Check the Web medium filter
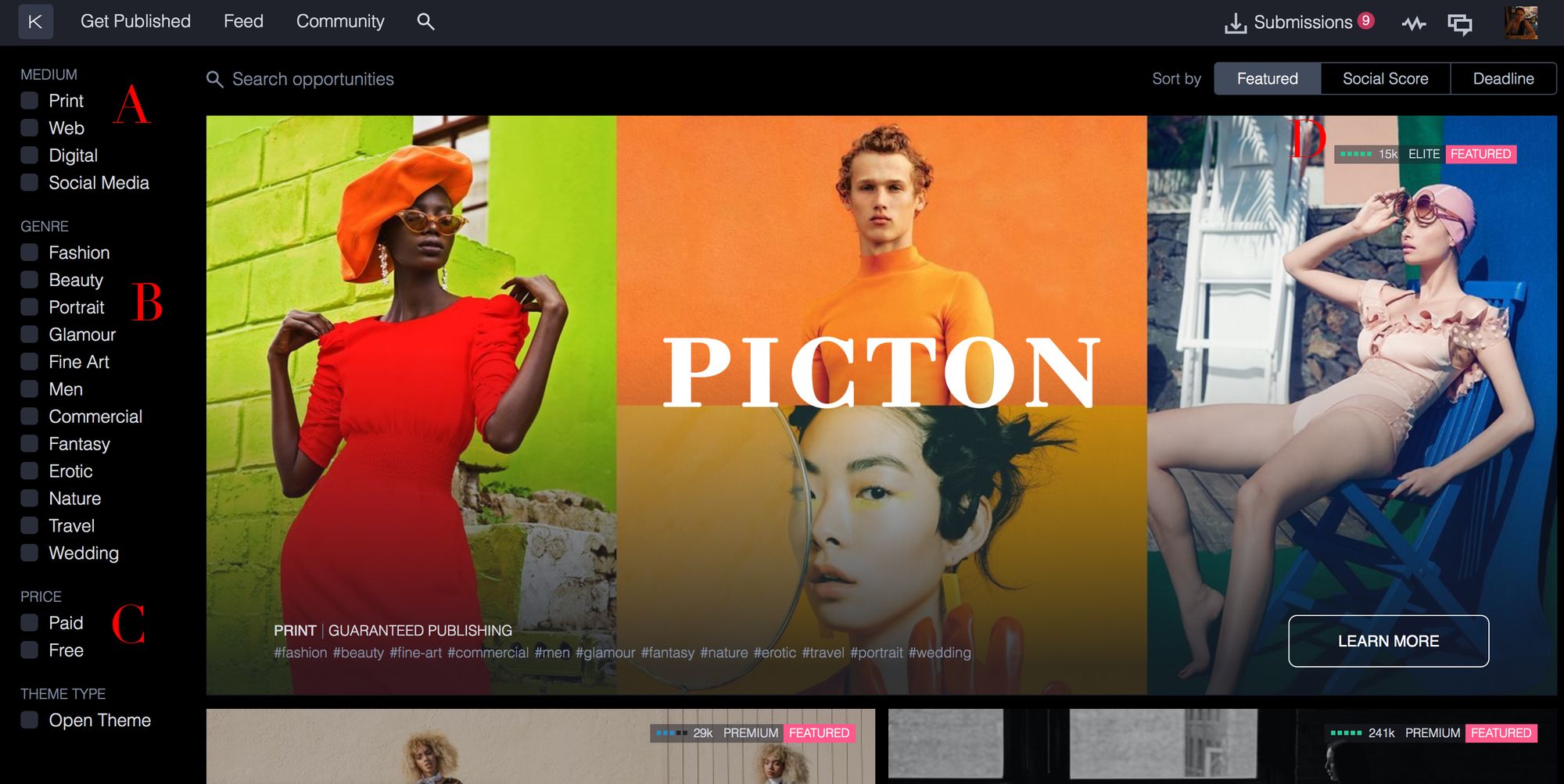 30,128
